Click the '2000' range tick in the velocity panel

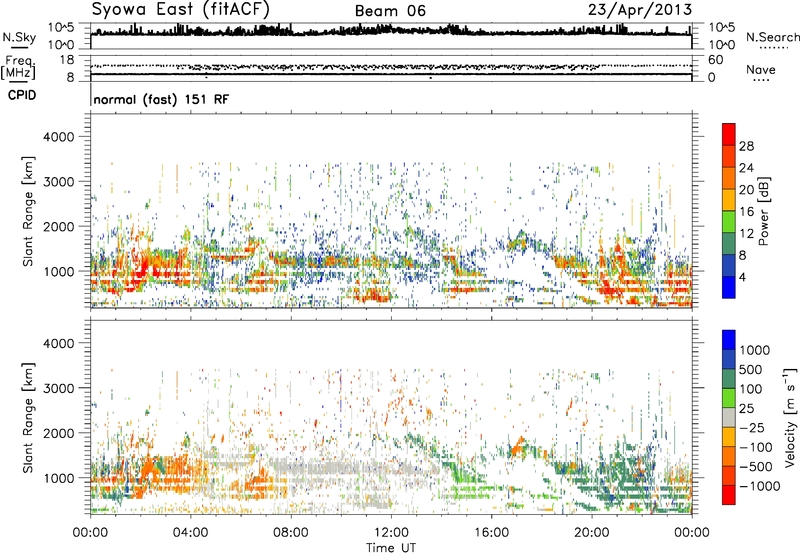[58, 433]
